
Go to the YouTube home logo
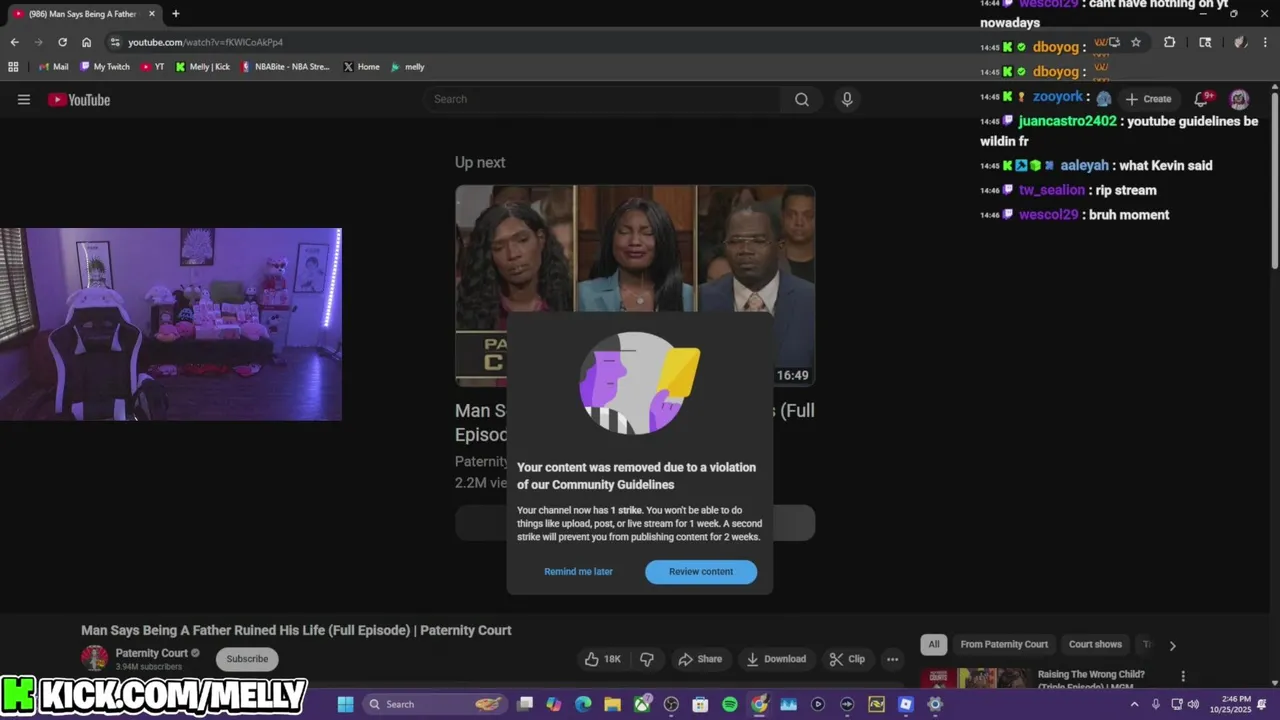79,100
